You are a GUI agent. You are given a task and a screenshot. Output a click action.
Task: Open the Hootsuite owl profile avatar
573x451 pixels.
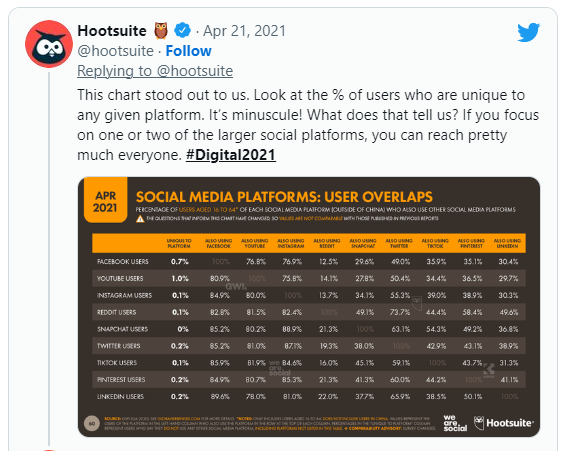tap(49, 44)
